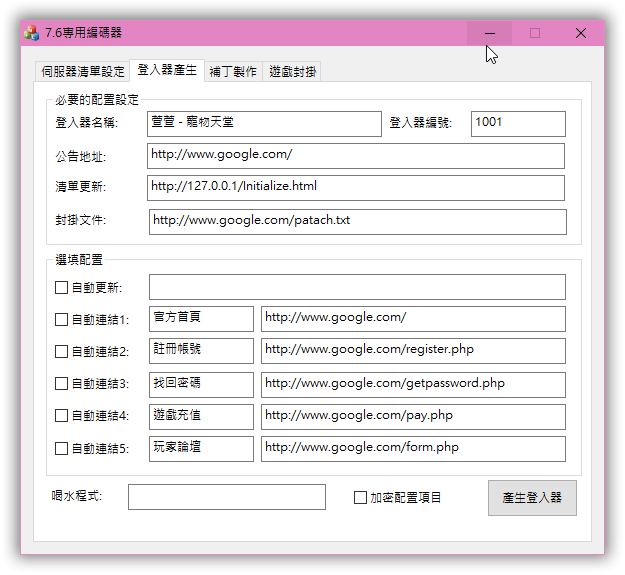Check the 自動連結2 checkbox
625x575 pixels.
(x=61, y=351)
